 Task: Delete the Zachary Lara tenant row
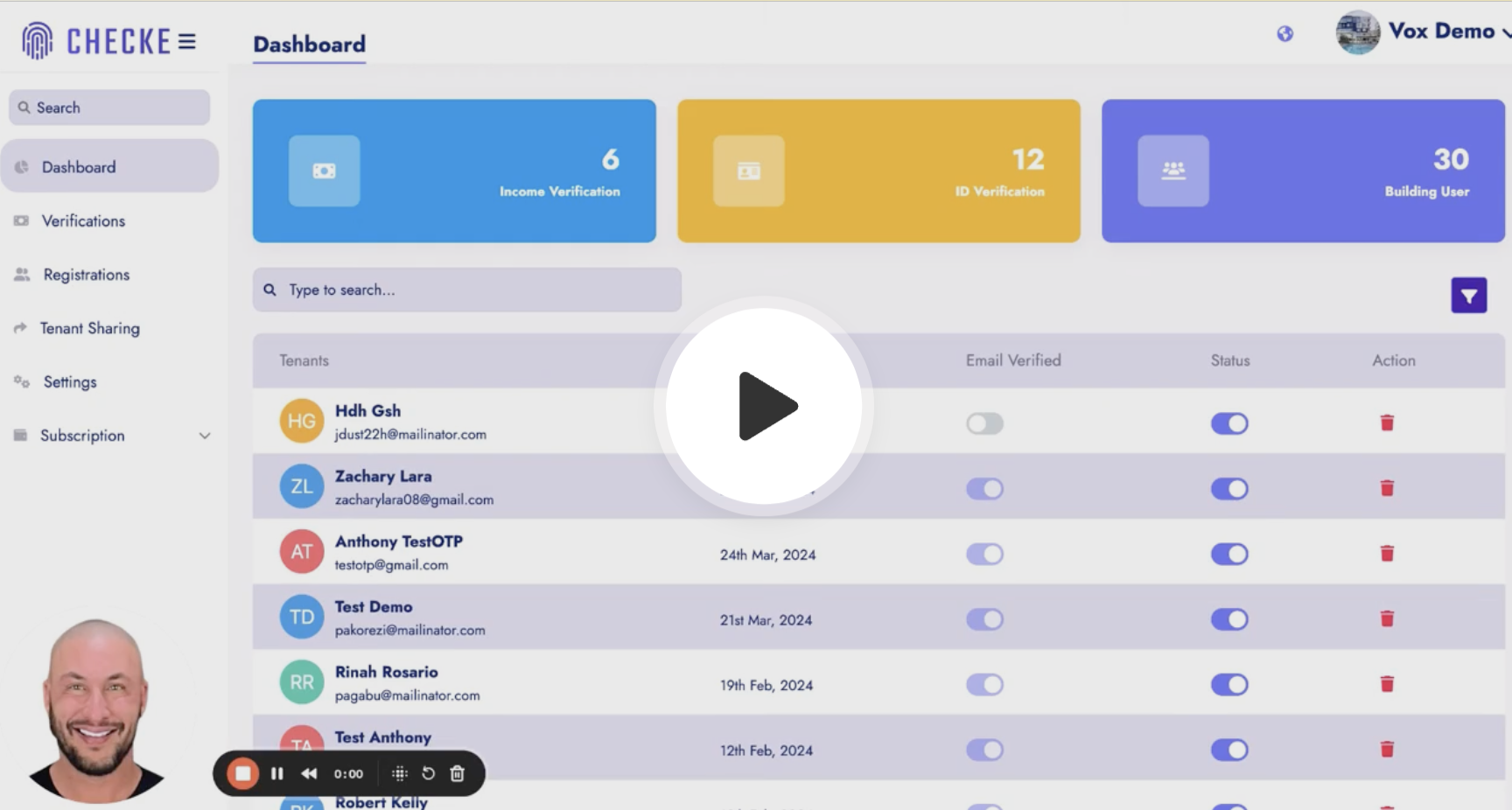tap(1387, 488)
